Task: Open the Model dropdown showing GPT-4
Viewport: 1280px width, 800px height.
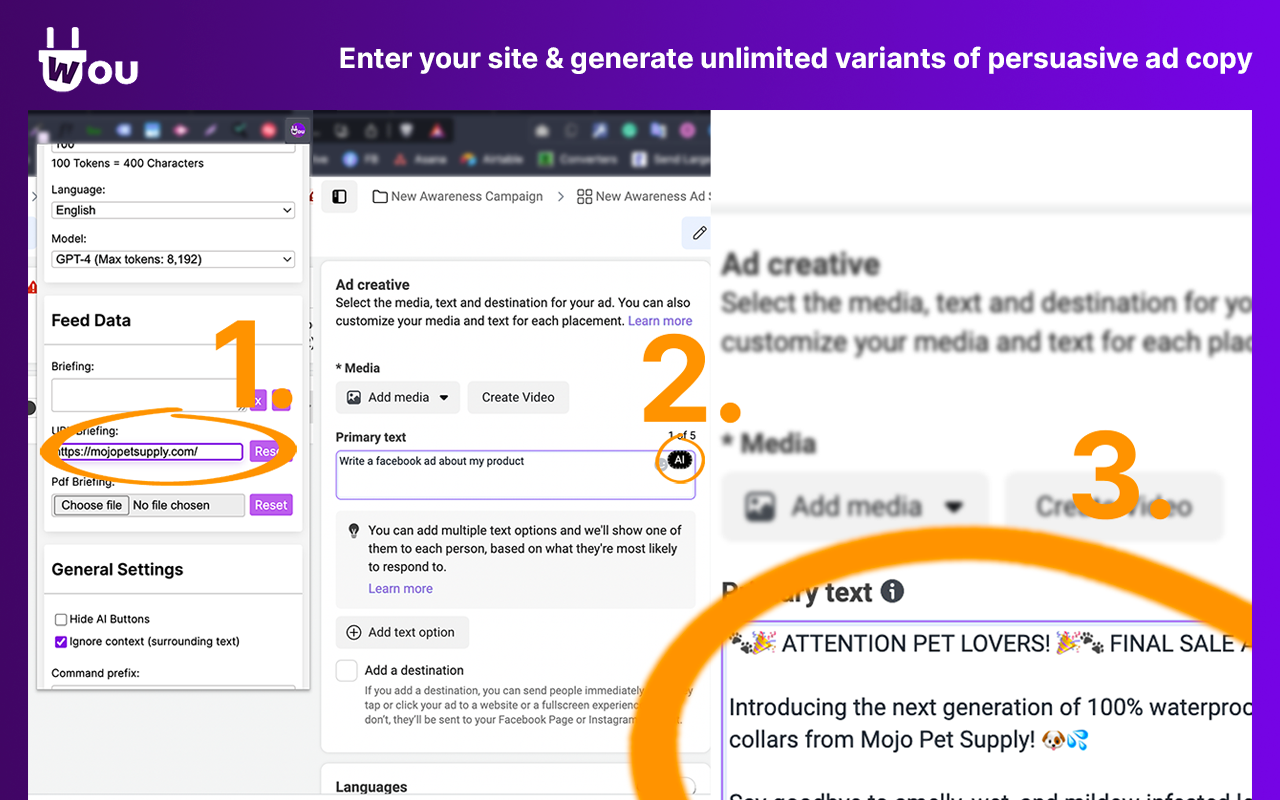Action: point(173,259)
